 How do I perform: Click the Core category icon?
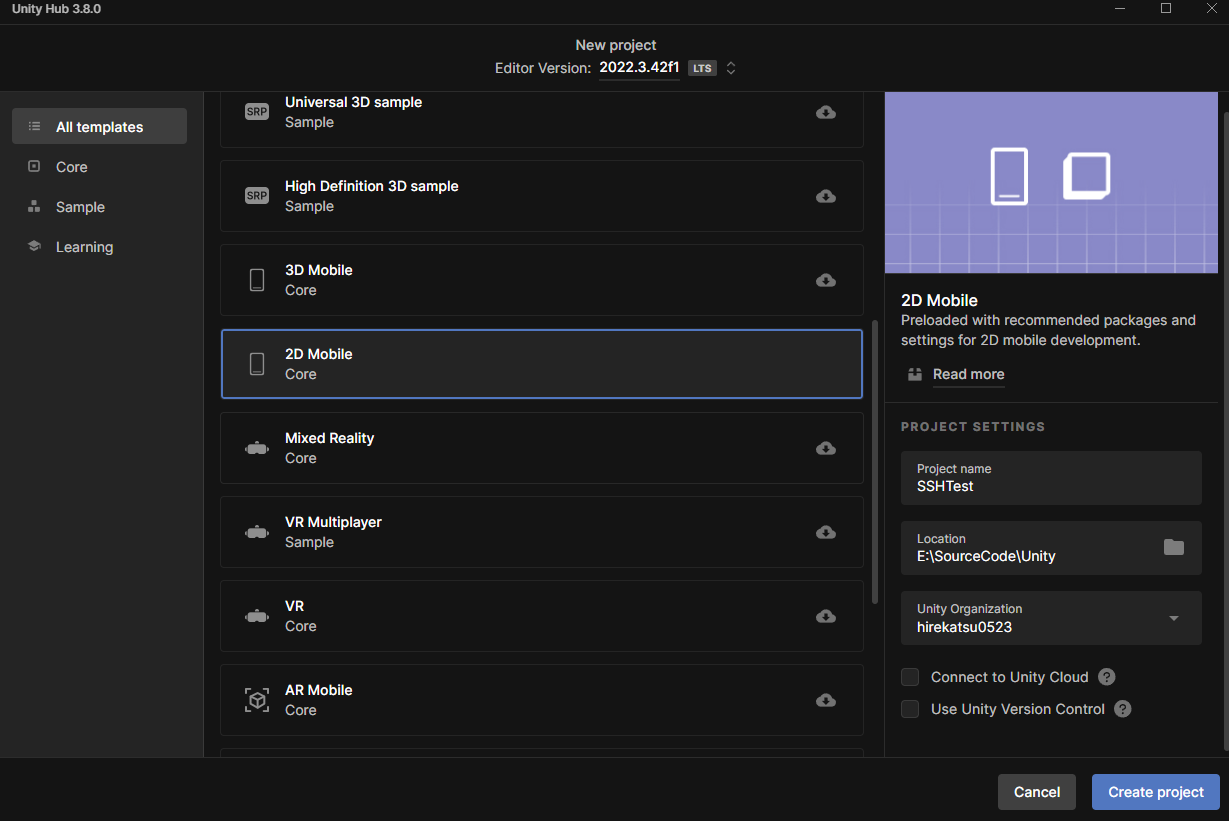click(x=35, y=167)
